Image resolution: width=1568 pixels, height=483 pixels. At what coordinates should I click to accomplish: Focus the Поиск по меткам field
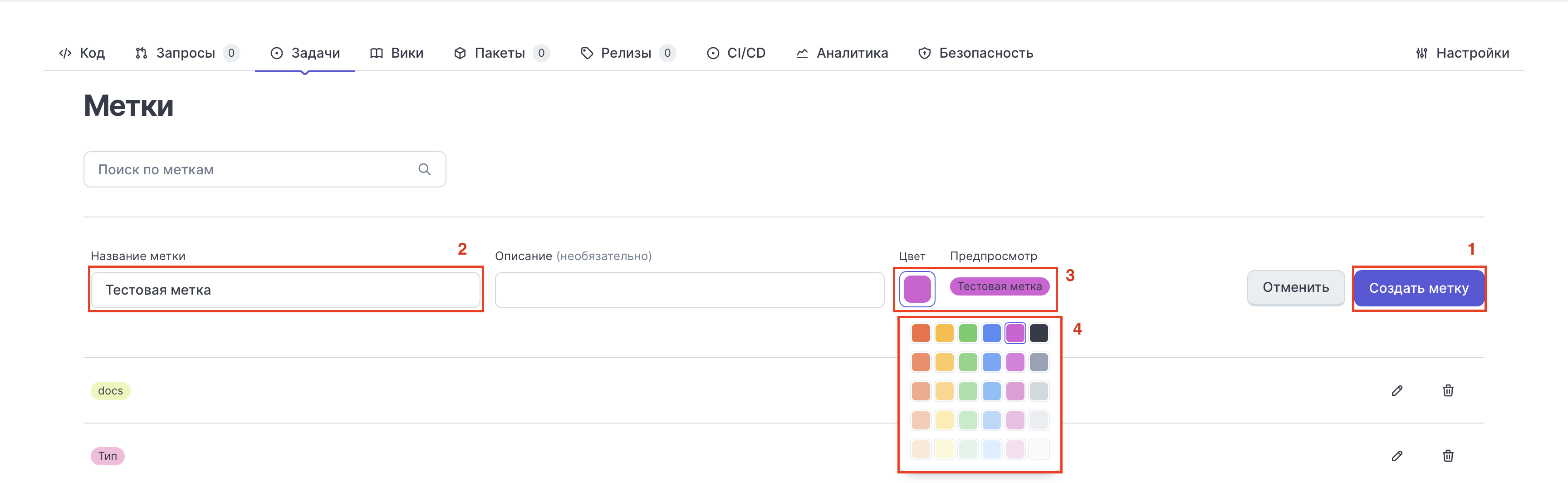tap(265, 169)
